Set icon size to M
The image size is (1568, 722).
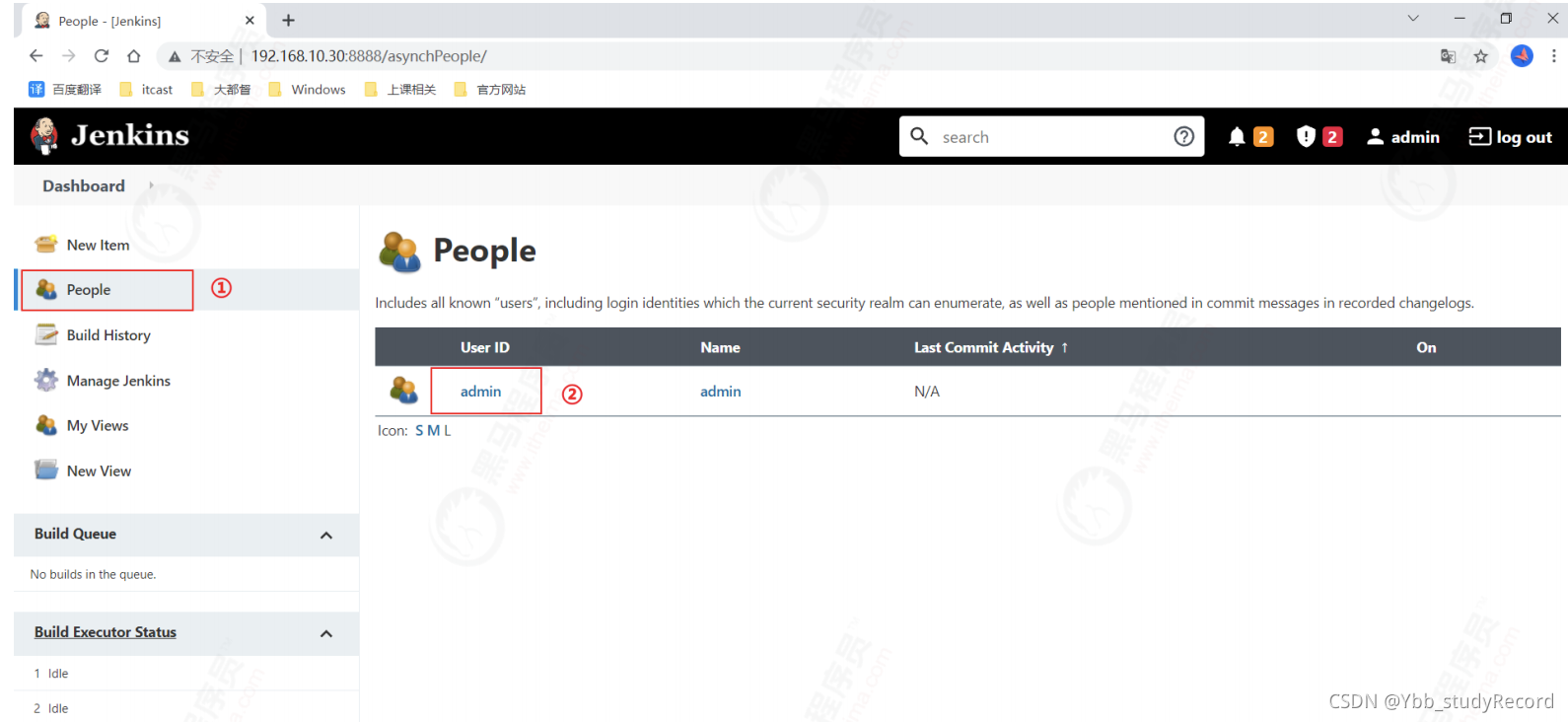pyautogui.click(x=433, y=430)
